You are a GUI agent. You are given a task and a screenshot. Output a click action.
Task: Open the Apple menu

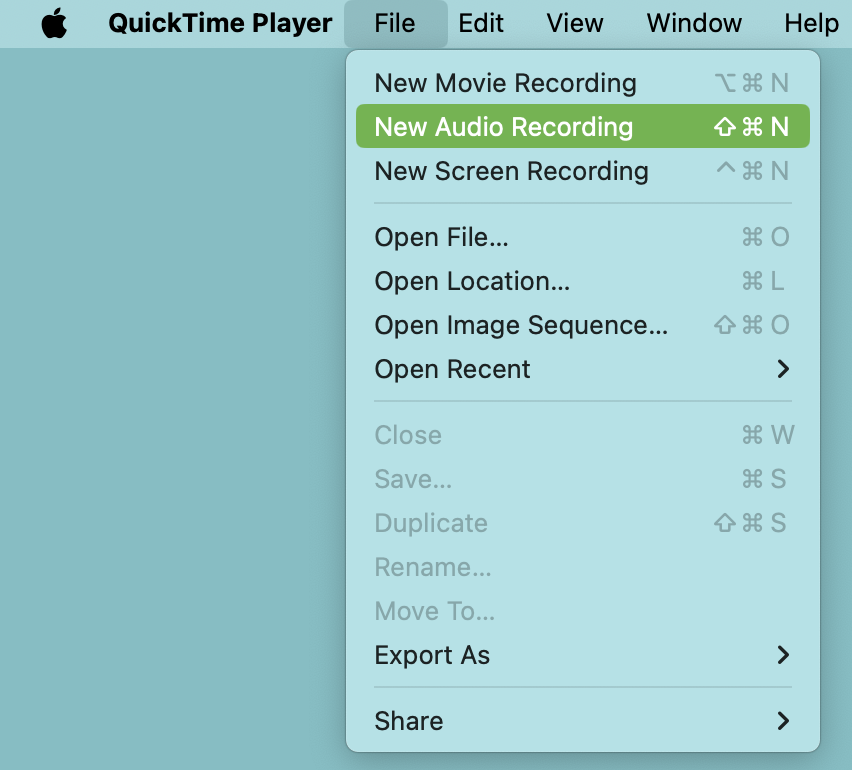click(54, 23)
